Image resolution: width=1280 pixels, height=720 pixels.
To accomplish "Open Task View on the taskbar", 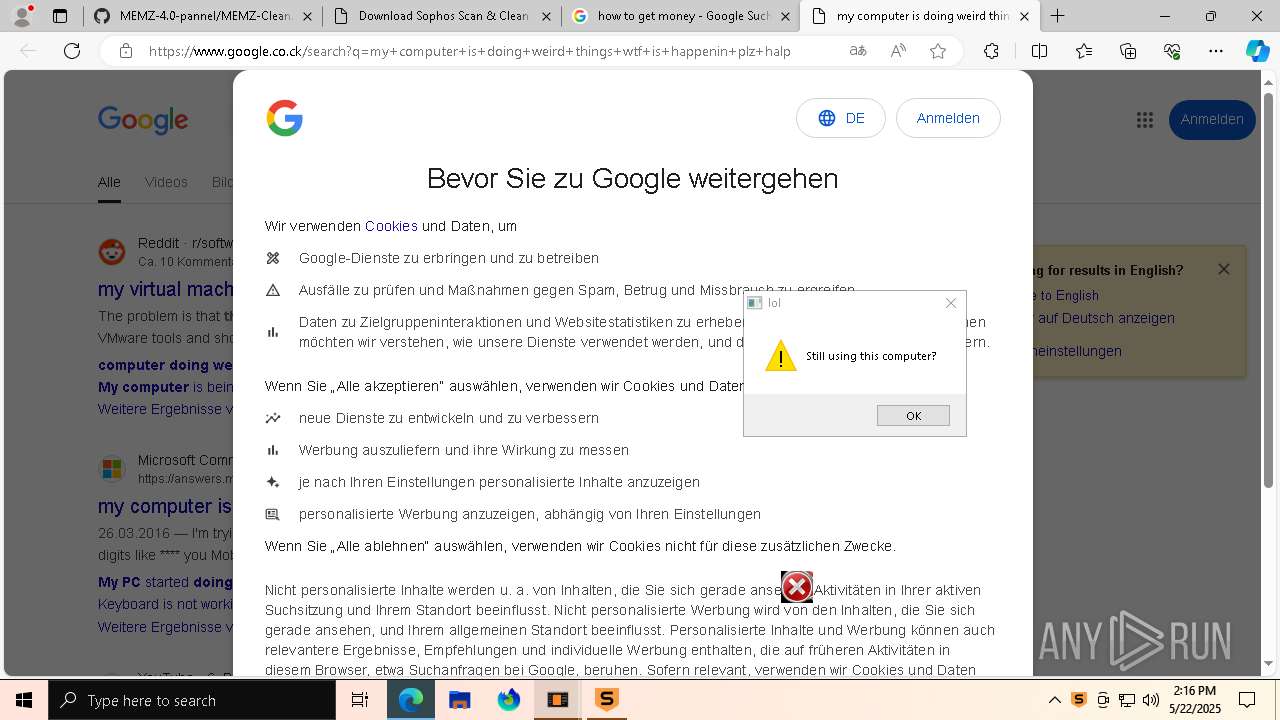I will (360, 700).
